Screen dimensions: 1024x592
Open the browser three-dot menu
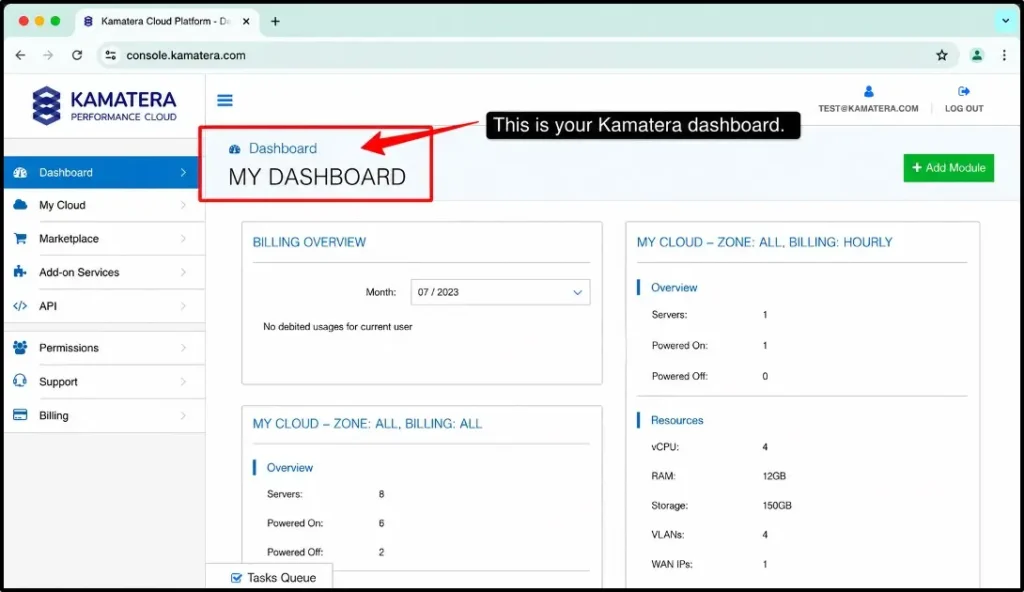[1004, 55]
